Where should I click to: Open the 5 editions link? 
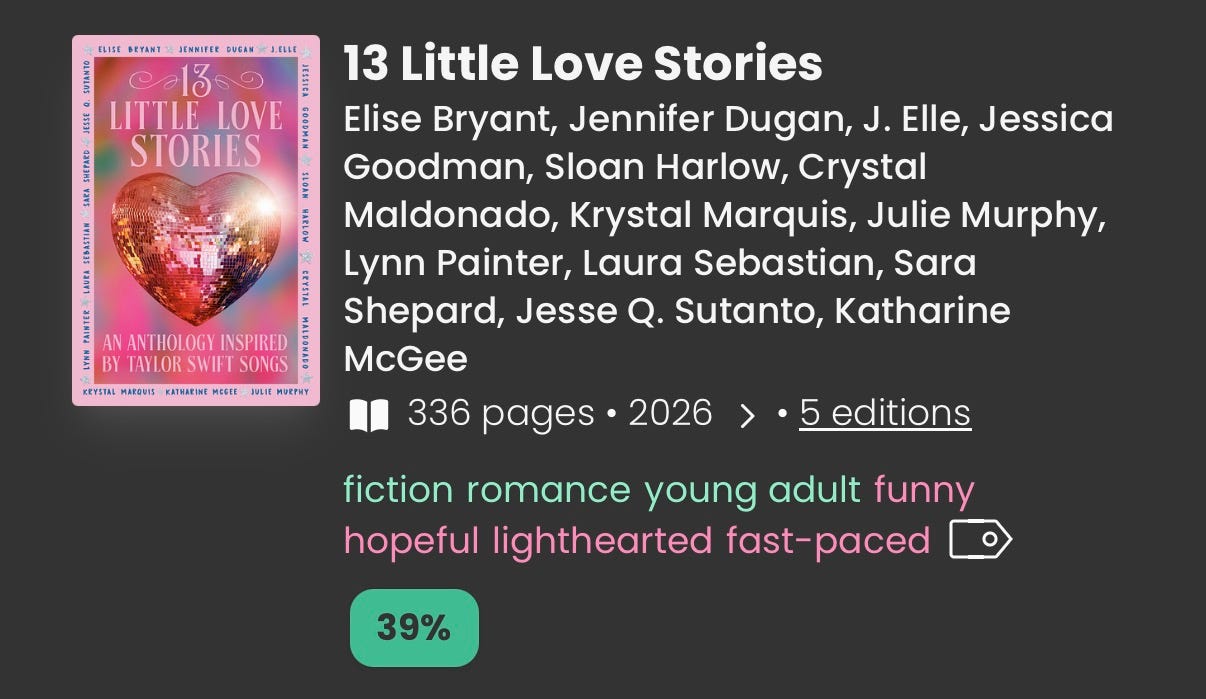point(885,413)
